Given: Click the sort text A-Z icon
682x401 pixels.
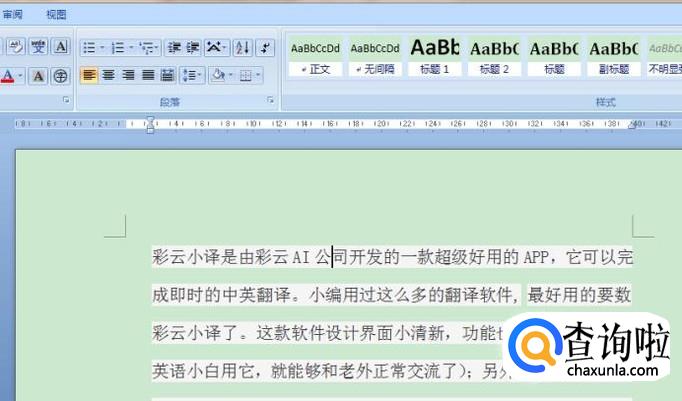Looking at the screenshot, I should (242, 47).
